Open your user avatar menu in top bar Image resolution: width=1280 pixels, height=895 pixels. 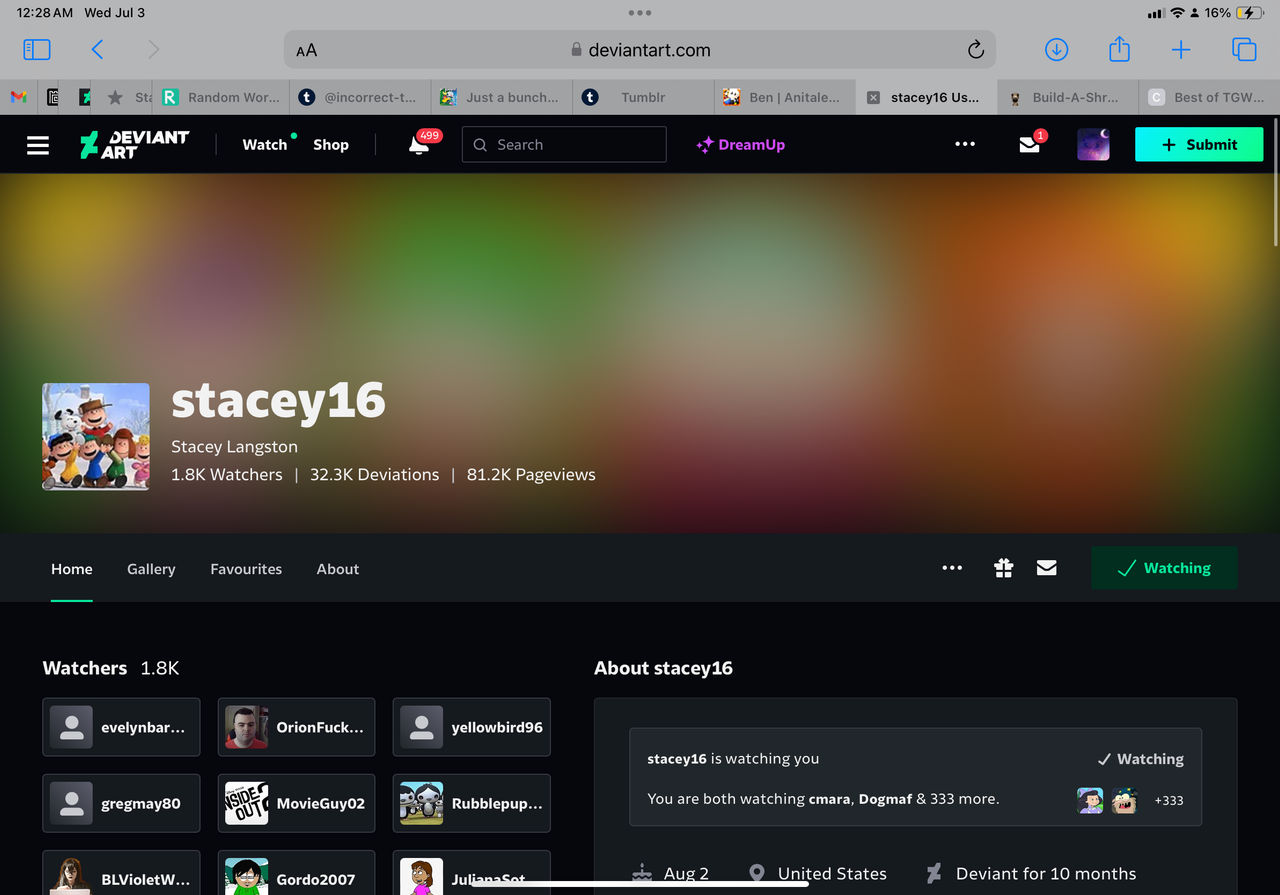(1093, 144)
